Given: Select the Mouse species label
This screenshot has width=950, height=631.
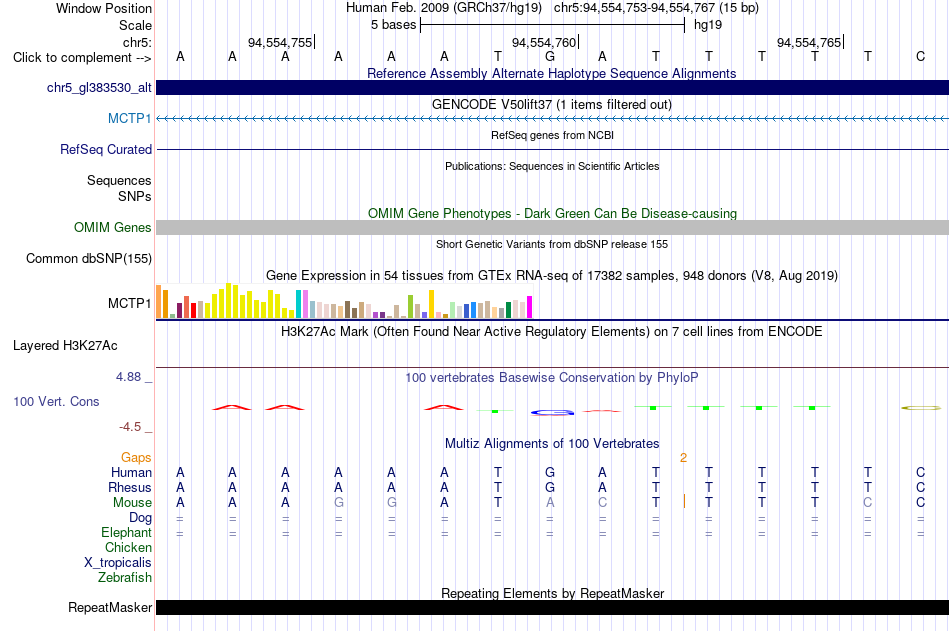Looking at the screenshot, I should coord(132,502).
